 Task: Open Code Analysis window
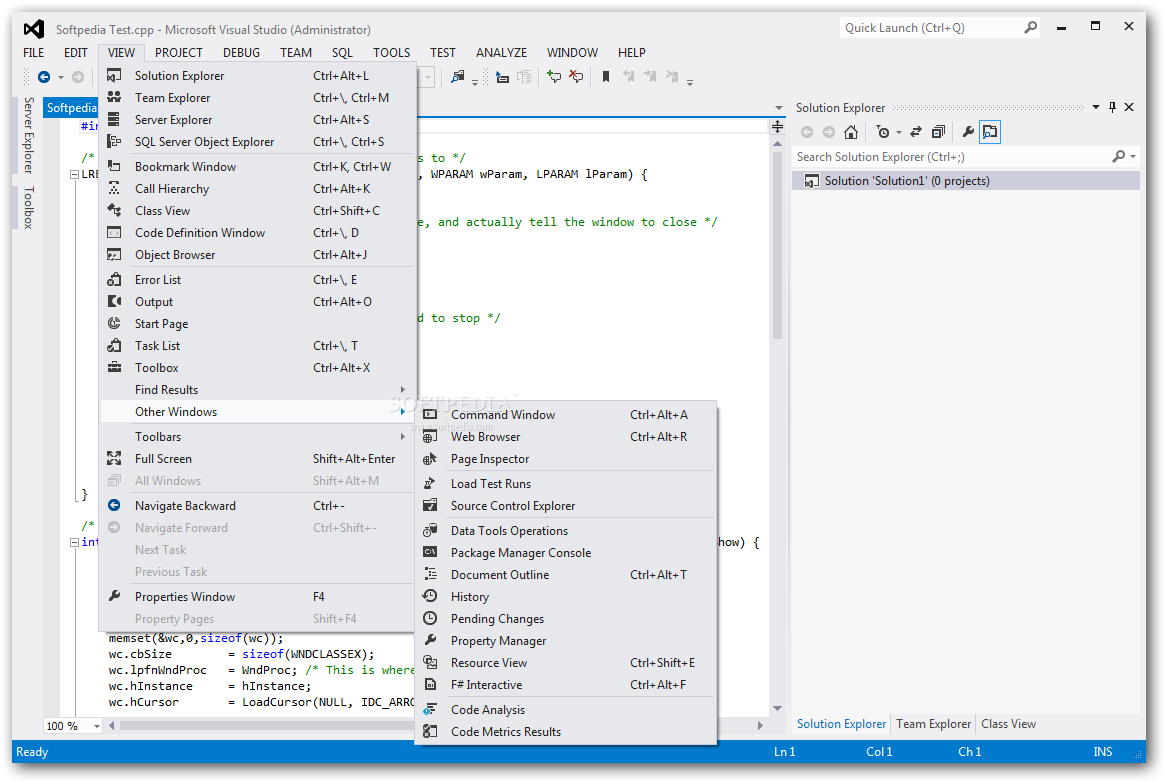[x=565, y=710]
